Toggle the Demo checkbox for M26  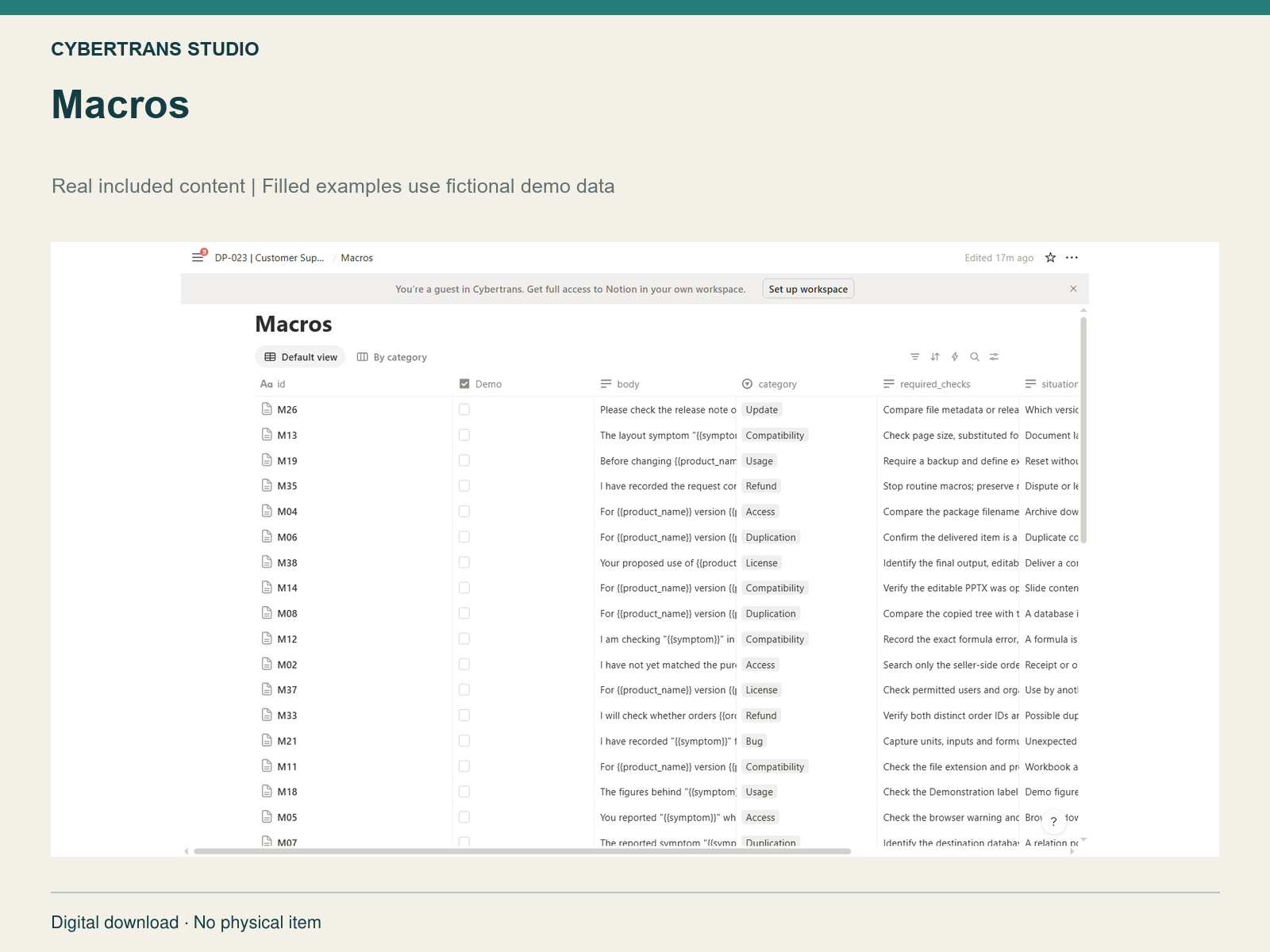[x=464, y=409]
